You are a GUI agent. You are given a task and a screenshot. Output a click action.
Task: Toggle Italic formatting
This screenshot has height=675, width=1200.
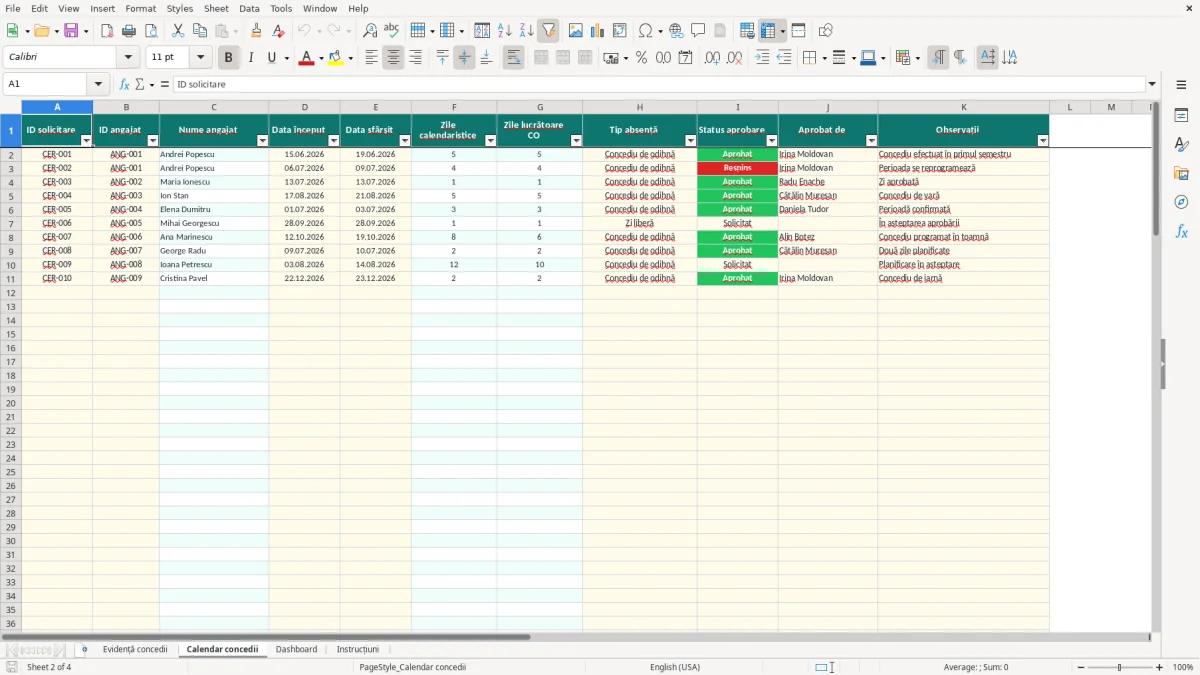pyautogui.click(x=251, y=58)
